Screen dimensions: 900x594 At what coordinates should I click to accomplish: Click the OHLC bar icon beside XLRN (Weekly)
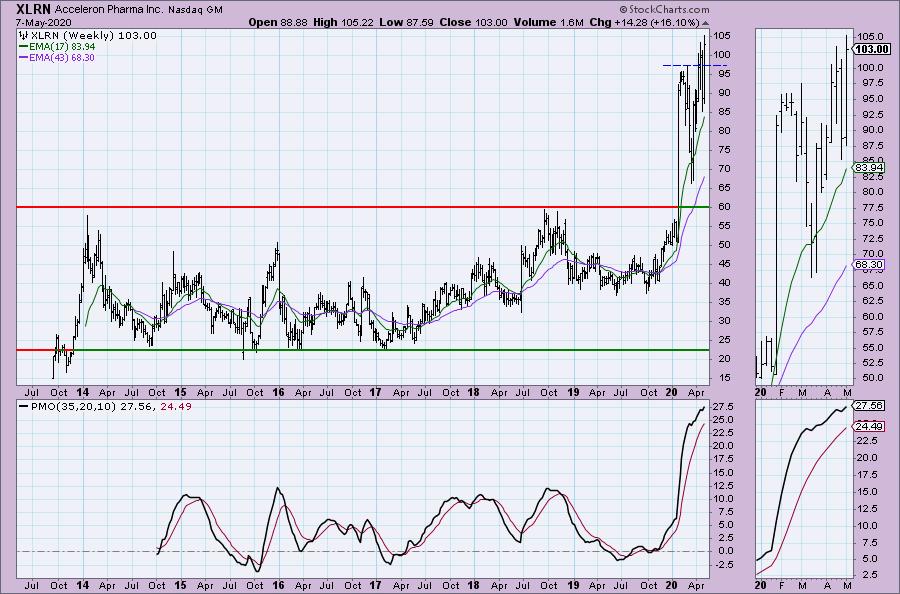(24, 35)
